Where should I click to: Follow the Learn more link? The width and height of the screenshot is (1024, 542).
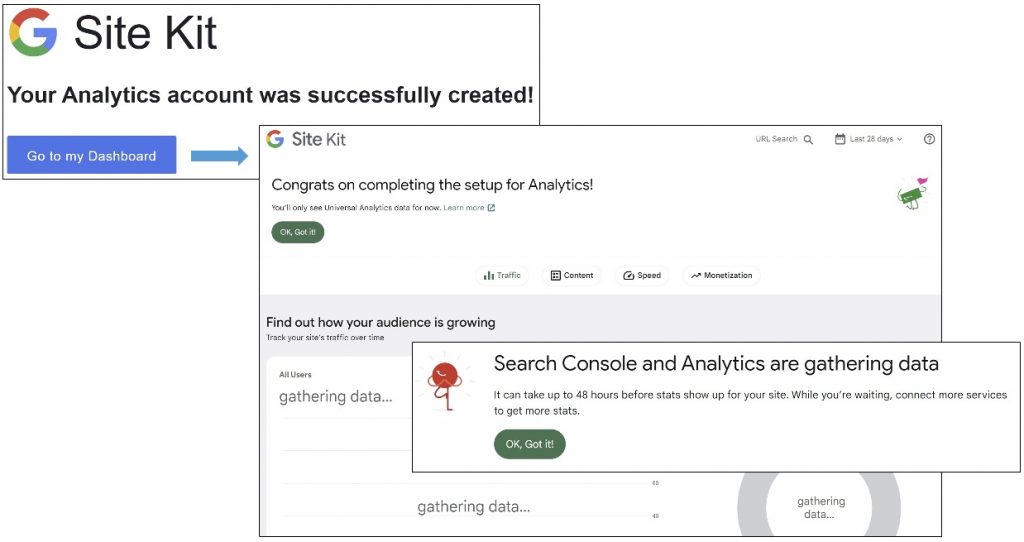coord(463,208)
